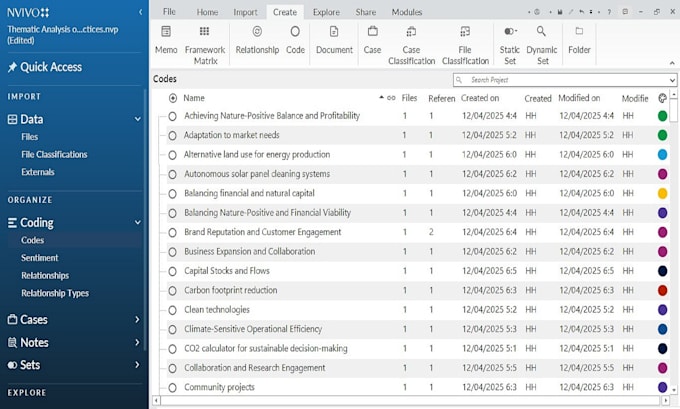Screen dimensions: 680x409
Task: Click the undo arrow in title bar
Action: point(582,12)
